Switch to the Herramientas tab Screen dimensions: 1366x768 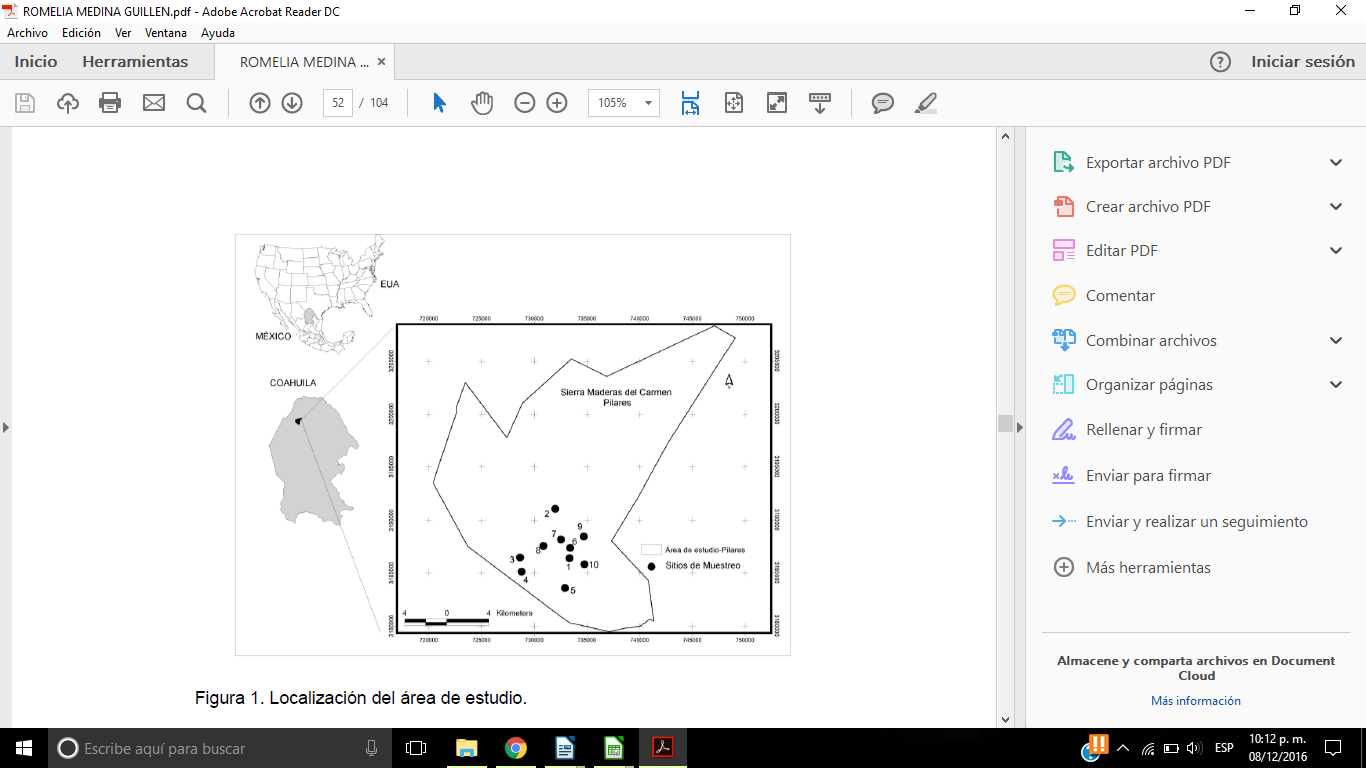pos(135,62)
